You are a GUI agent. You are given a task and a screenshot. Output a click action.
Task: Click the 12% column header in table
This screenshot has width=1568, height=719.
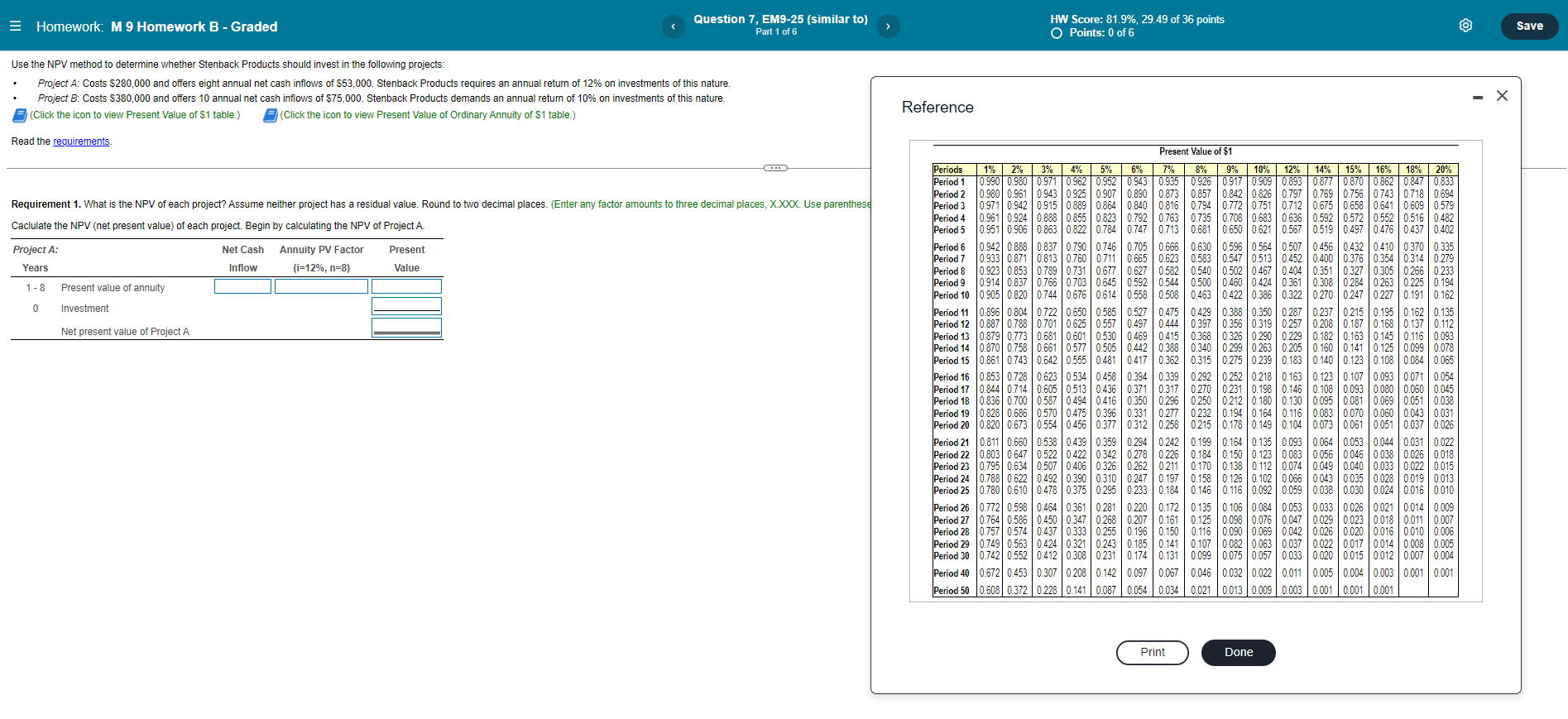point(1292,170)
